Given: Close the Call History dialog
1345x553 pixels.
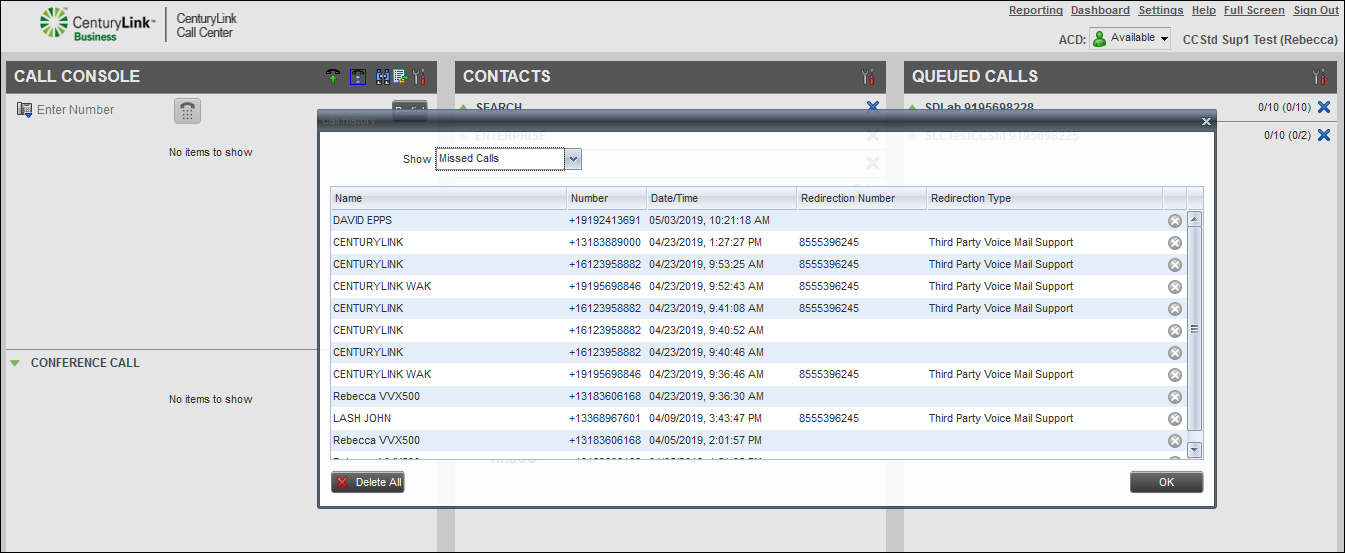Looking at the screenshot, I should pyautogui.click(x=1206, y=121).
